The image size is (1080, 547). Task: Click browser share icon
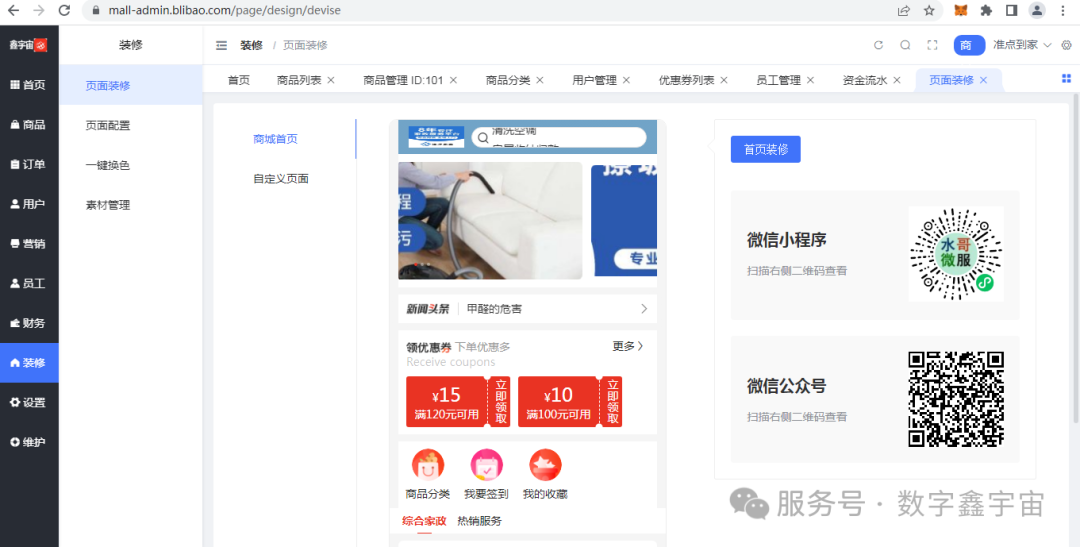pyautogui.click(x=903, y=10)
